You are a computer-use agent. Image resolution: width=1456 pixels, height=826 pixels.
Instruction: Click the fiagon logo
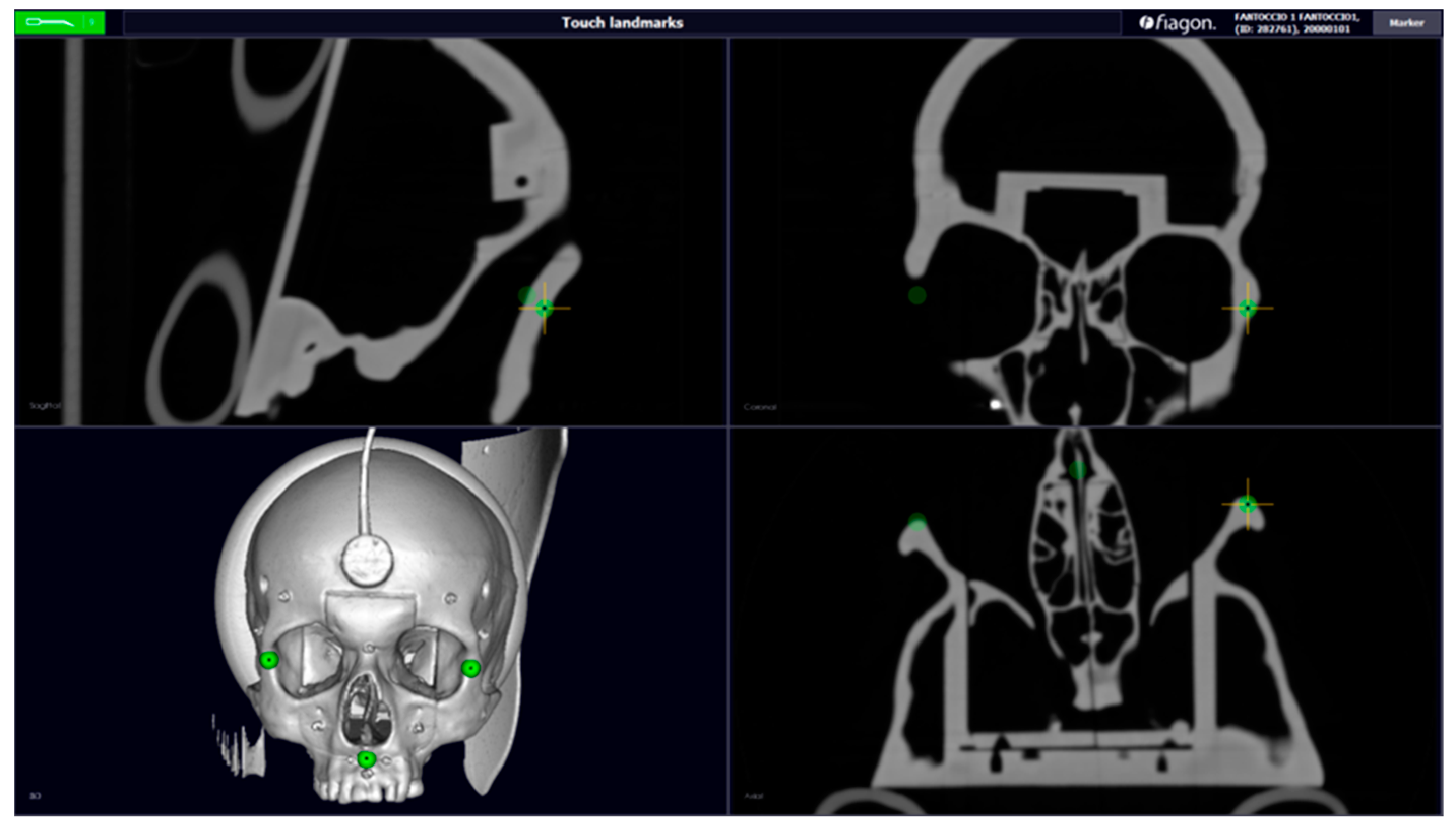coord(1177,23)
